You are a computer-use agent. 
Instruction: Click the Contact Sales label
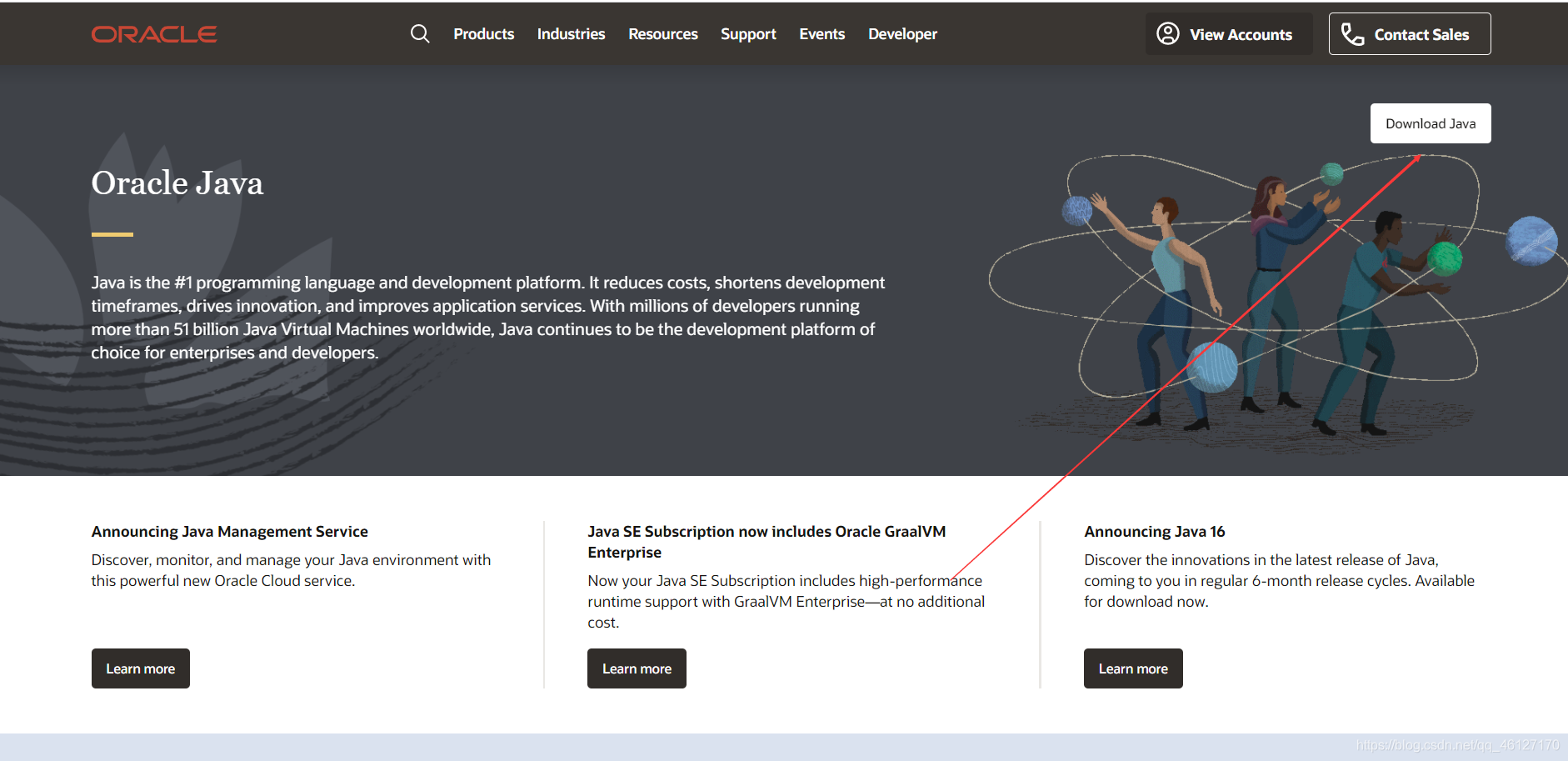[x=1421, y=35]
